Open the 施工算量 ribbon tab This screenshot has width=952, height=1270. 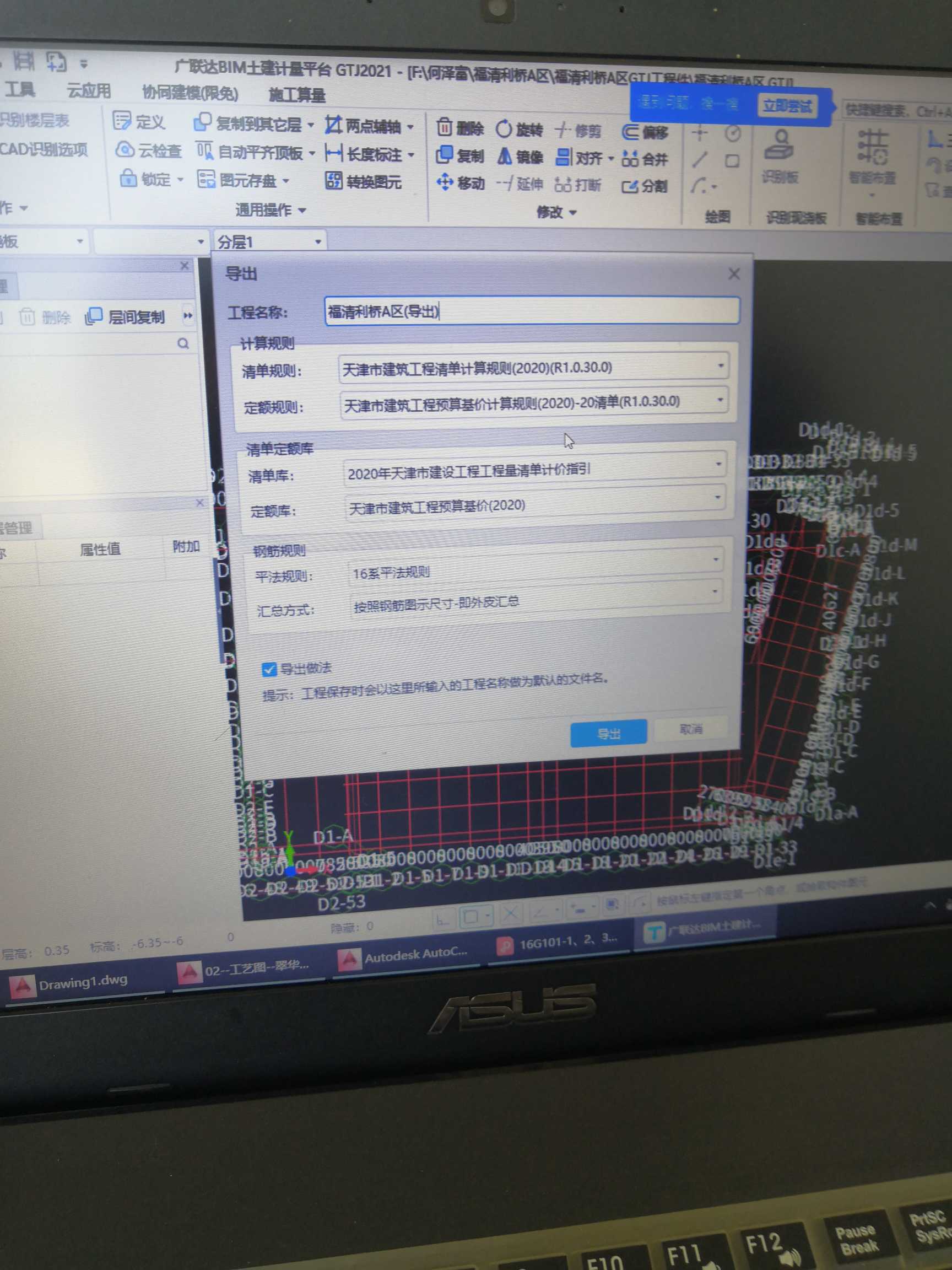297,94
